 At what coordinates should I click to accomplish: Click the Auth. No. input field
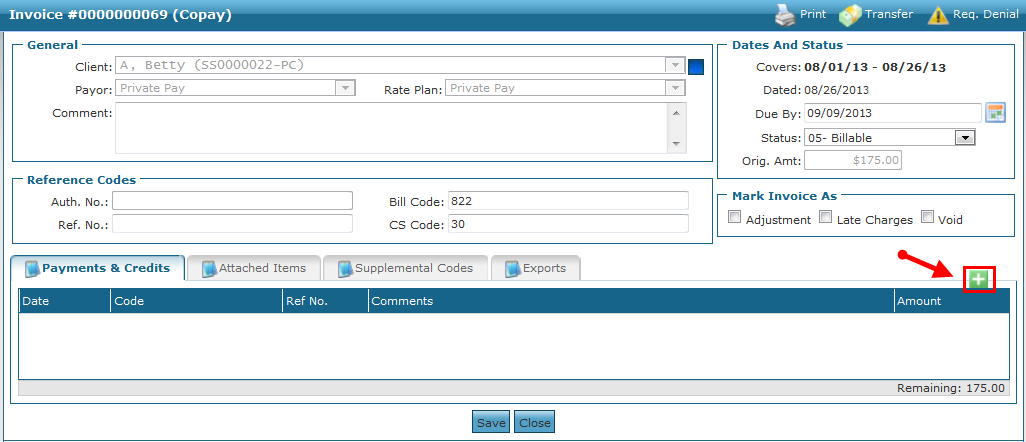click(x=232, y=201)
